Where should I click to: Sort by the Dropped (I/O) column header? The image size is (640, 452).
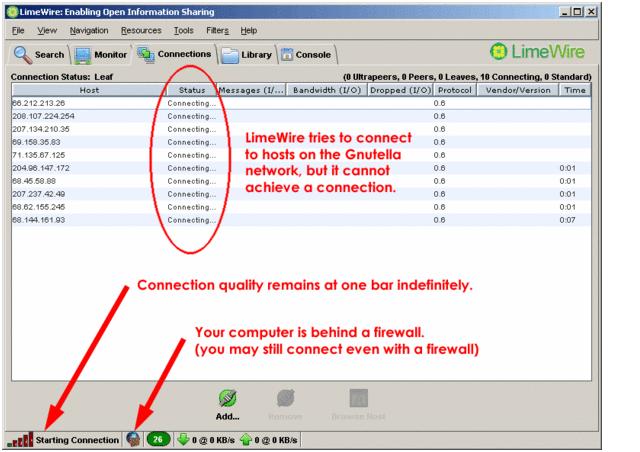400,90
